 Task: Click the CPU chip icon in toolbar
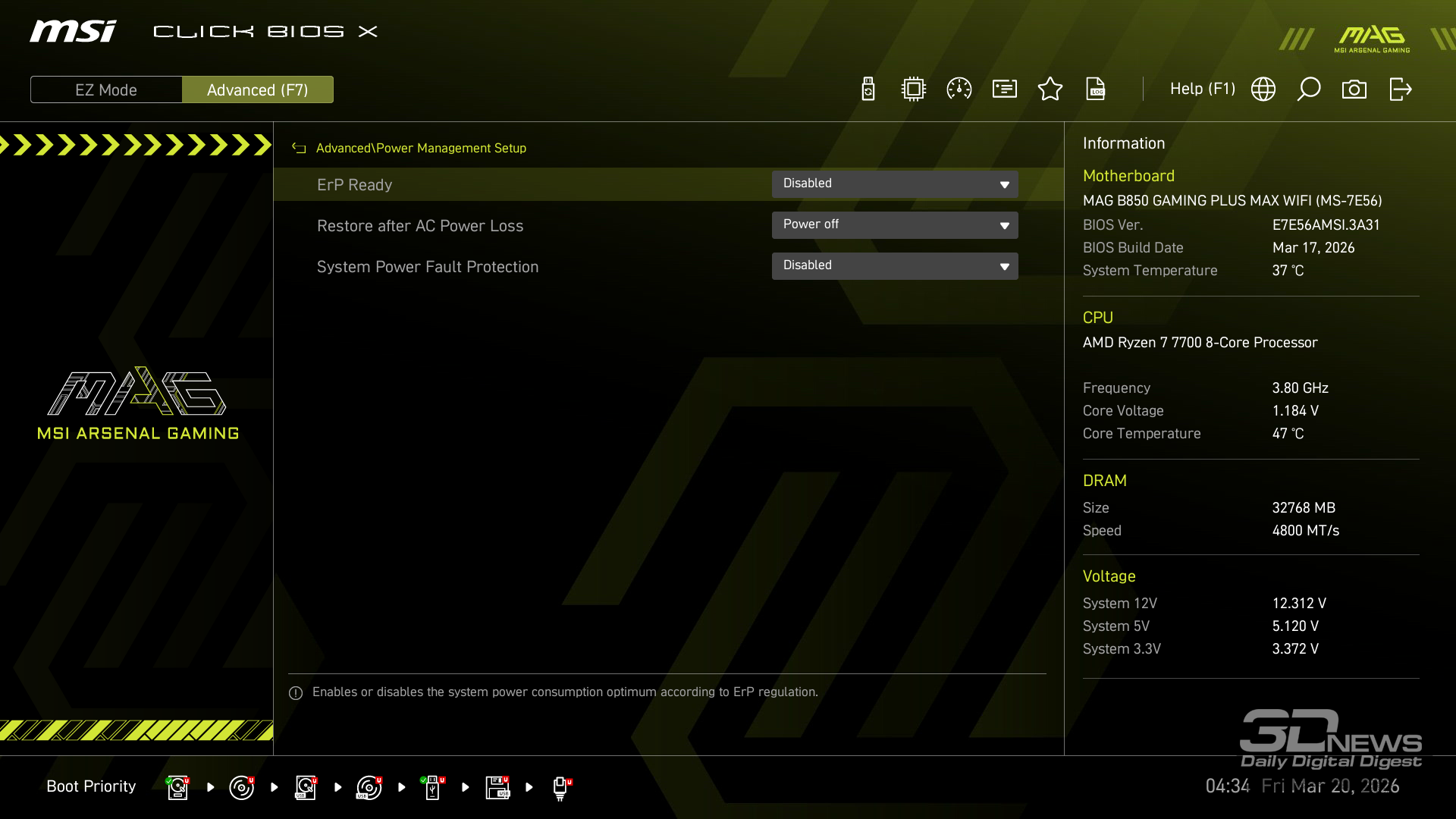pos(914,89)
